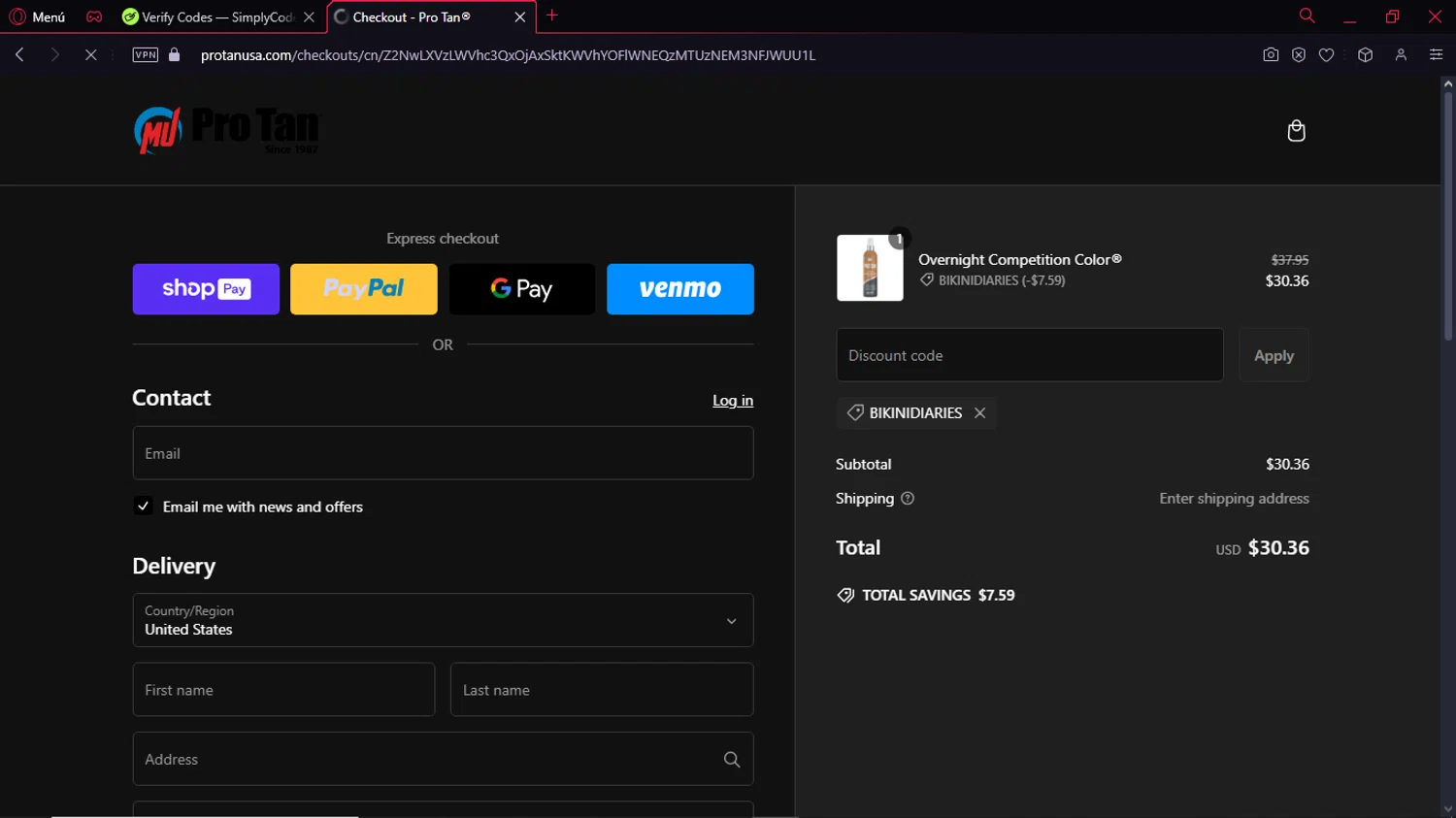
Task: Close the Verify Codes tab
Action: [310, 17]
